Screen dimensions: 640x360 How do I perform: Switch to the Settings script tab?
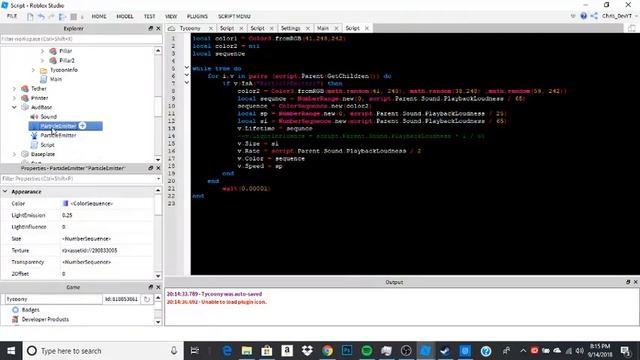tap(291, 28)
